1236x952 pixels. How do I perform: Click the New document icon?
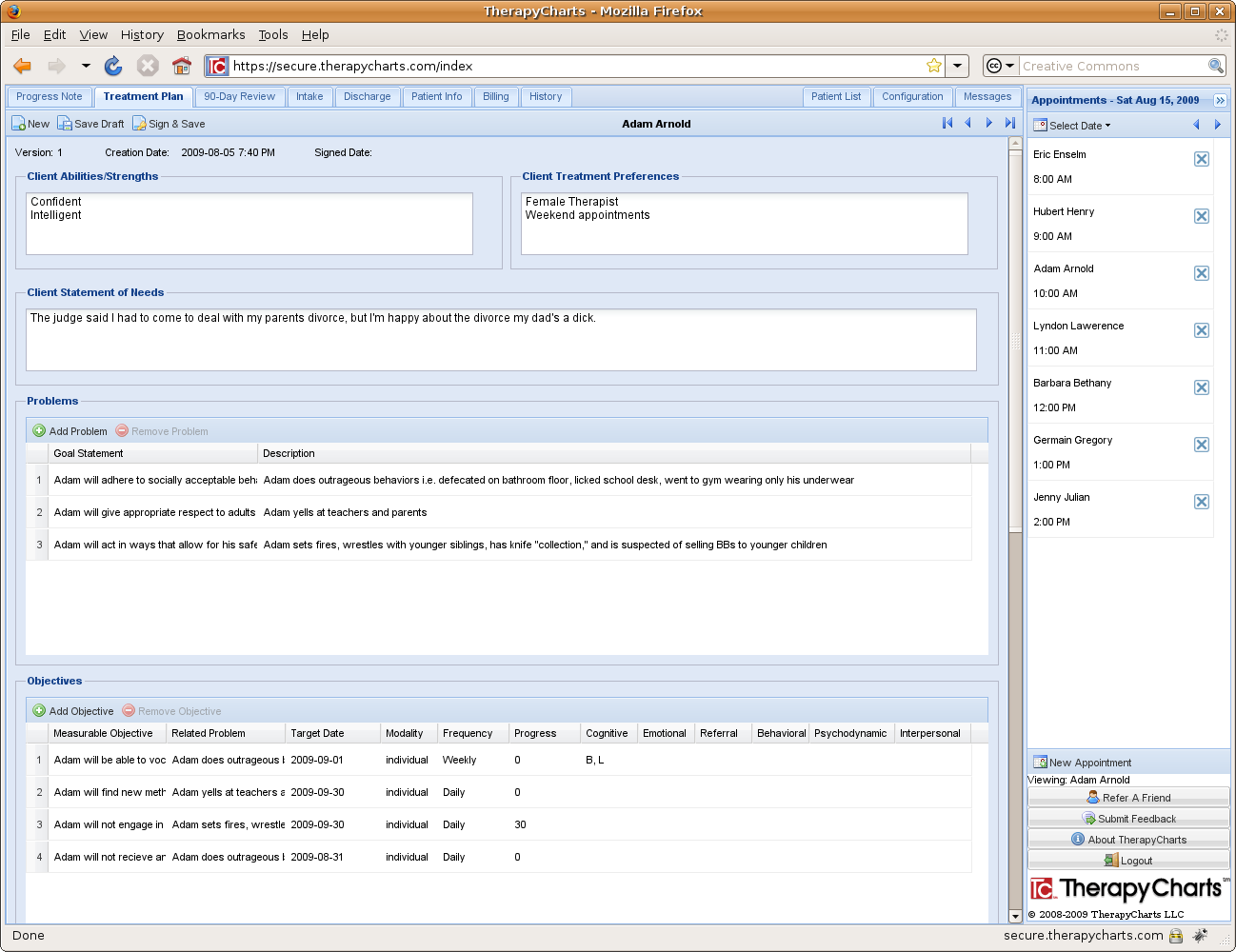pos(18,124)
